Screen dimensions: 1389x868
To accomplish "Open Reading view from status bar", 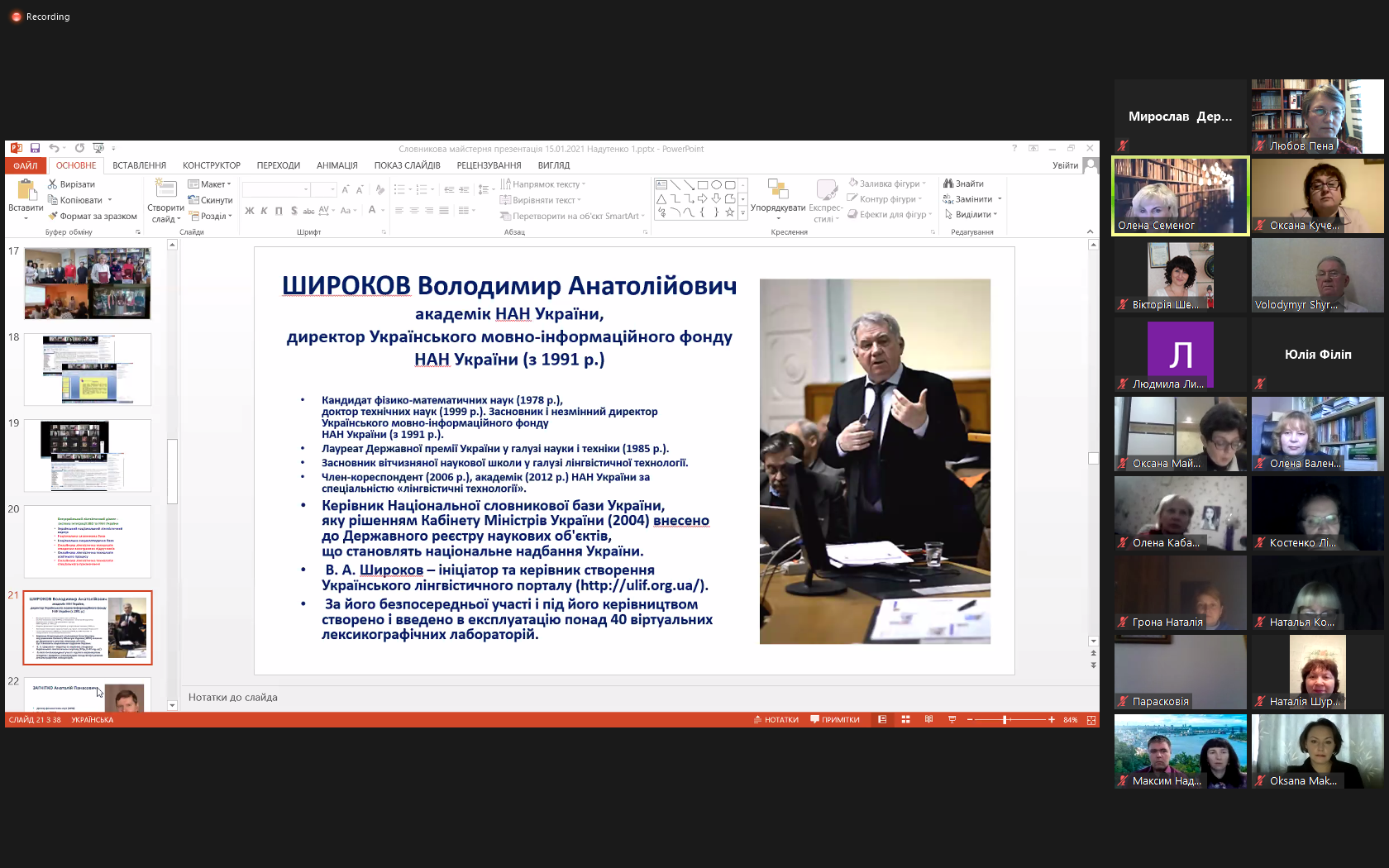I will (x=928, y=720).
